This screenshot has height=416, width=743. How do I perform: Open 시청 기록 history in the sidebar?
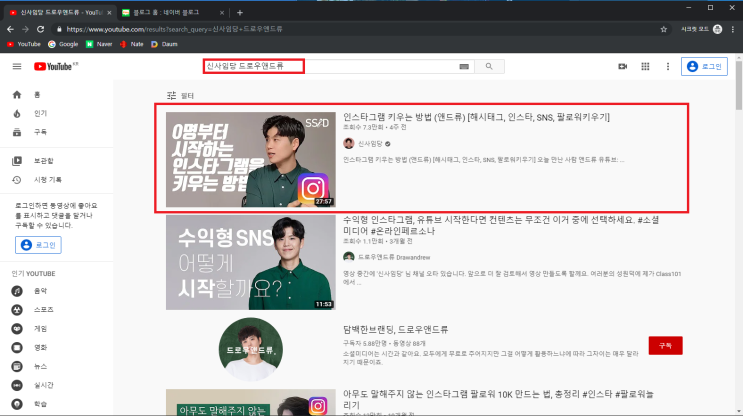tap(56, 180)
